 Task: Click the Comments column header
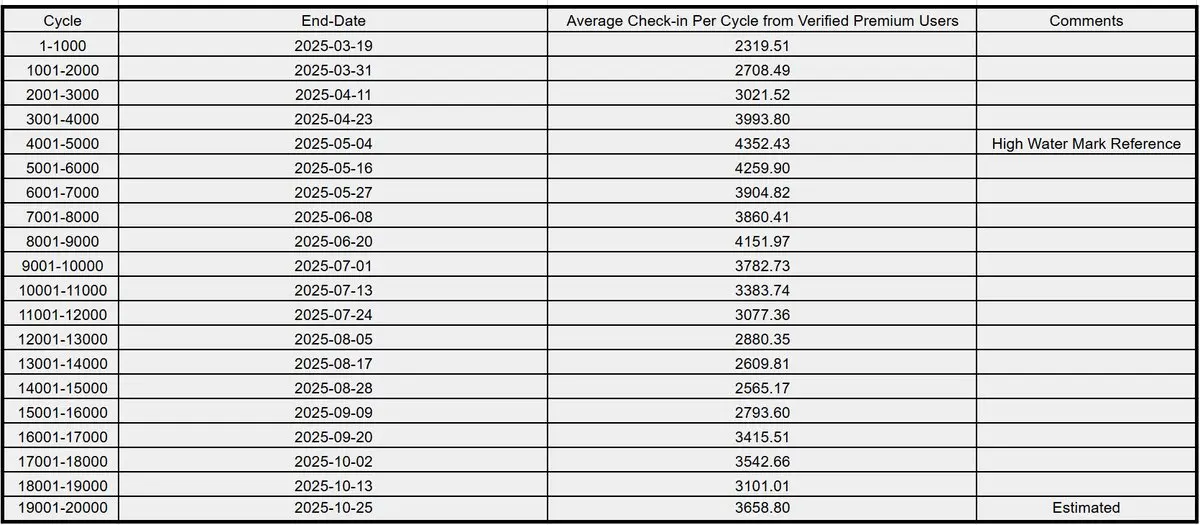point(1086,21)
